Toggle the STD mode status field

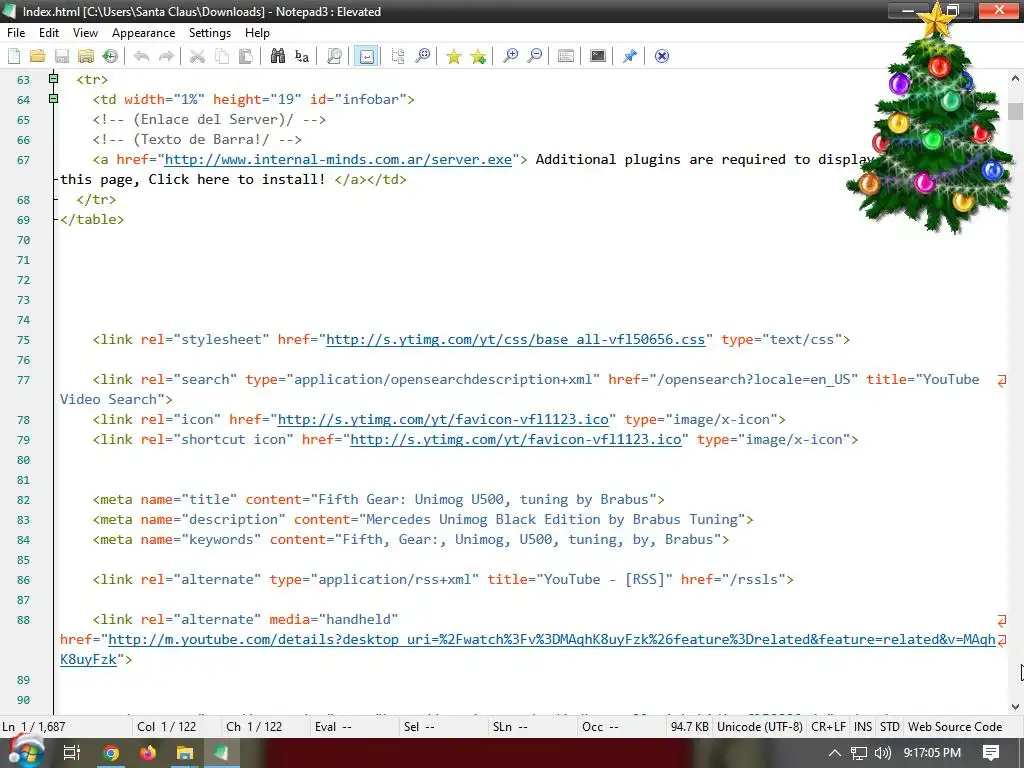coord(889,727)
